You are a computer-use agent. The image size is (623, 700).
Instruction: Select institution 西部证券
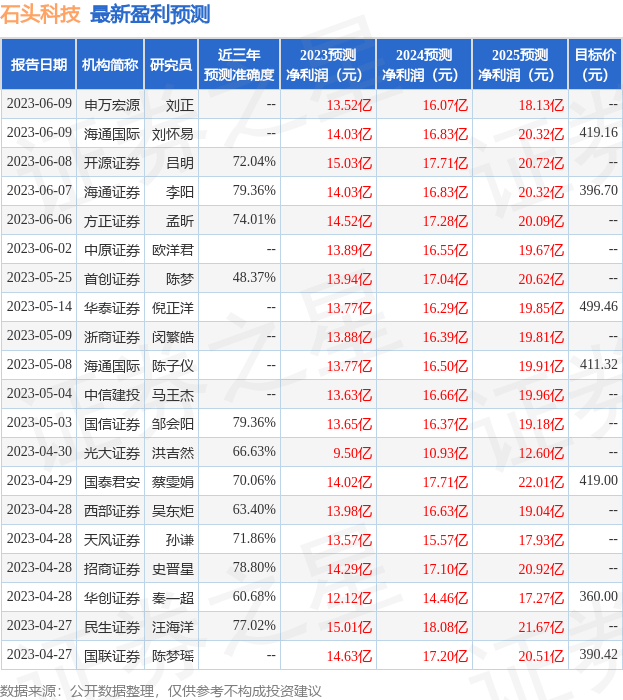coord(112,511)
